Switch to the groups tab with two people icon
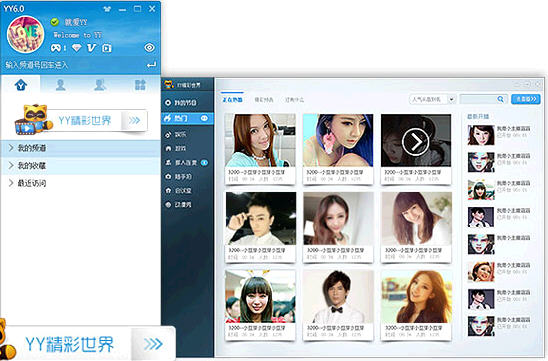The image size is (548, 361). coord(100,85)
